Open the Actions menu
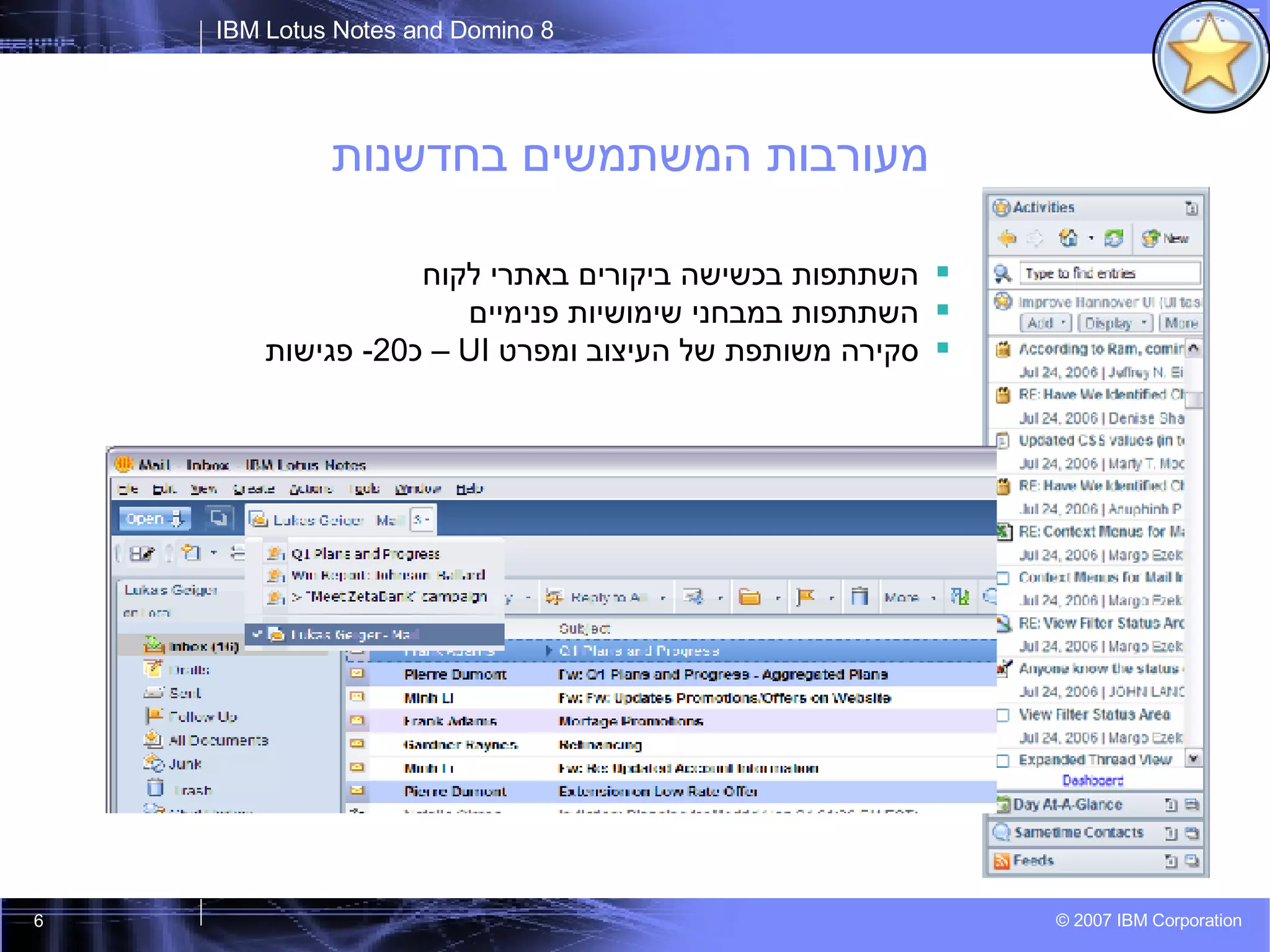 [311, 489]
